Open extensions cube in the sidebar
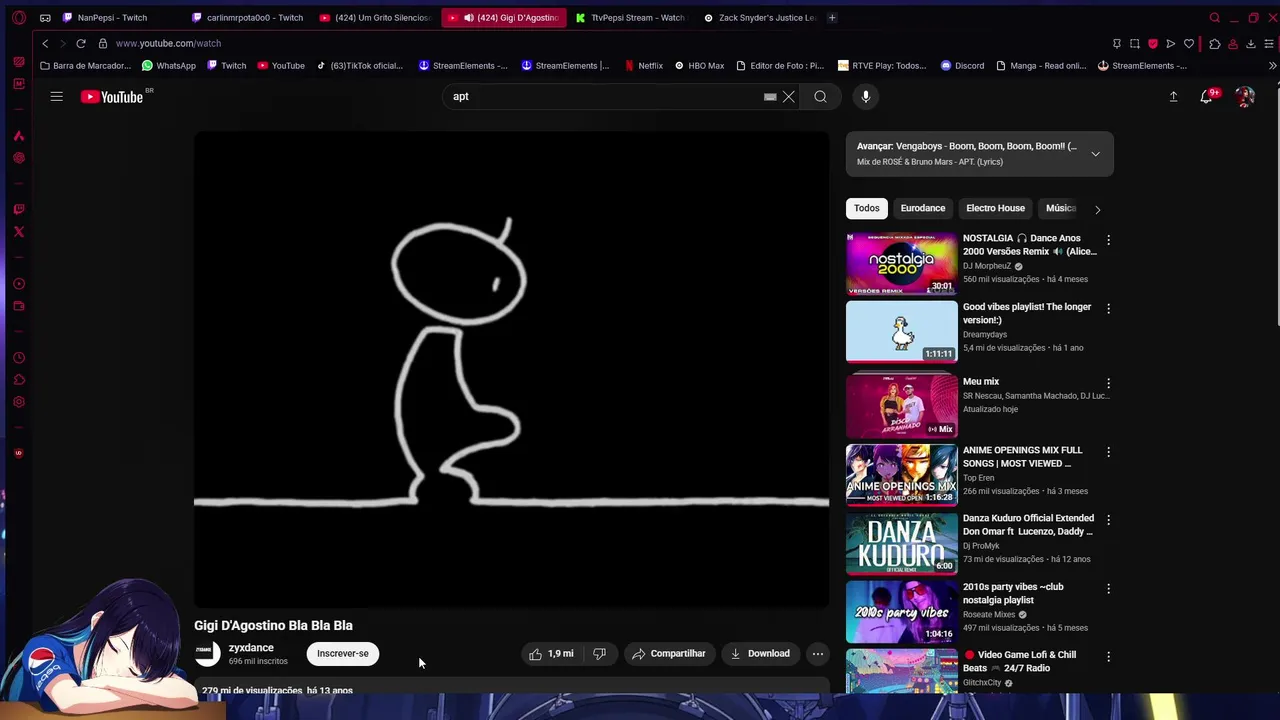The width and height of the screenshot is (1280, 720). point(19,380)
